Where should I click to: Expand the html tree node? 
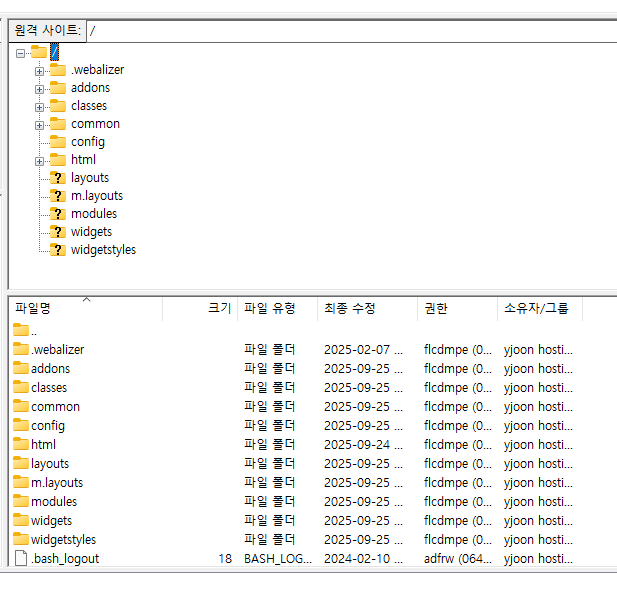coord(39,160)
